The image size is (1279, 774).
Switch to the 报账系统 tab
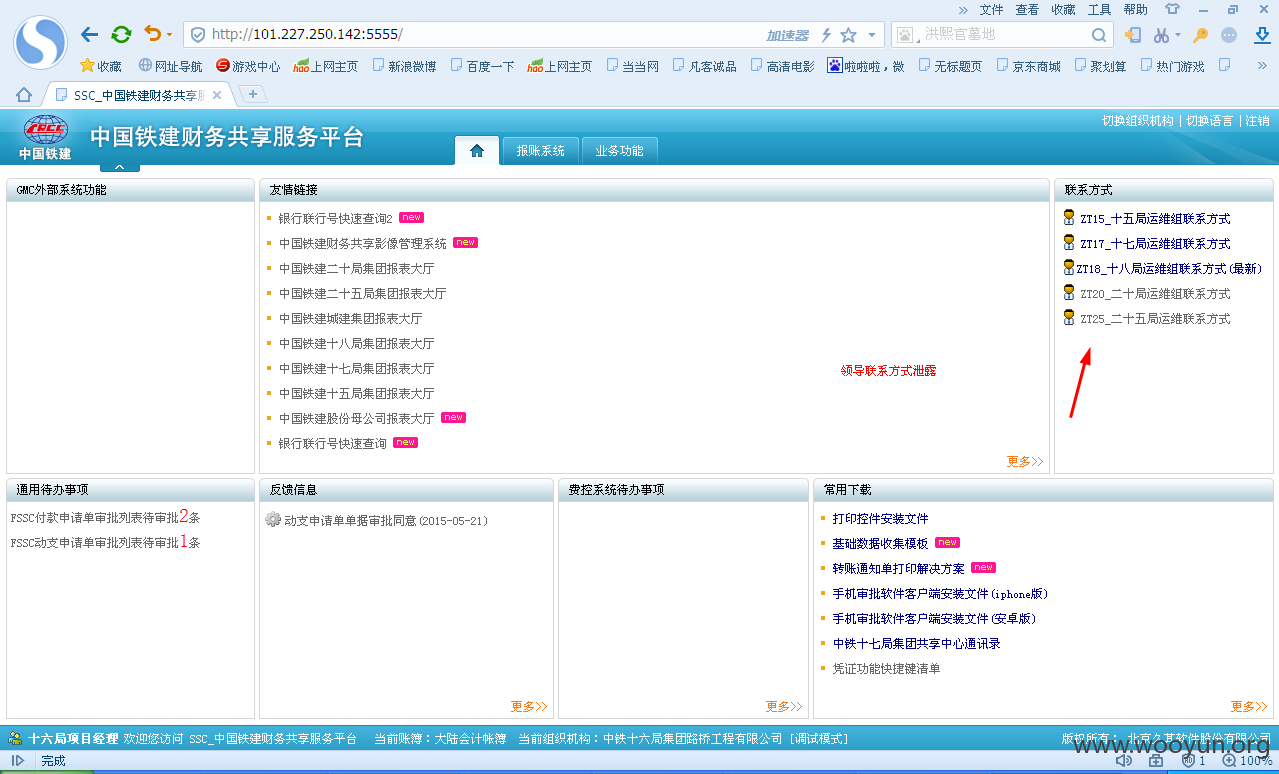540,151
